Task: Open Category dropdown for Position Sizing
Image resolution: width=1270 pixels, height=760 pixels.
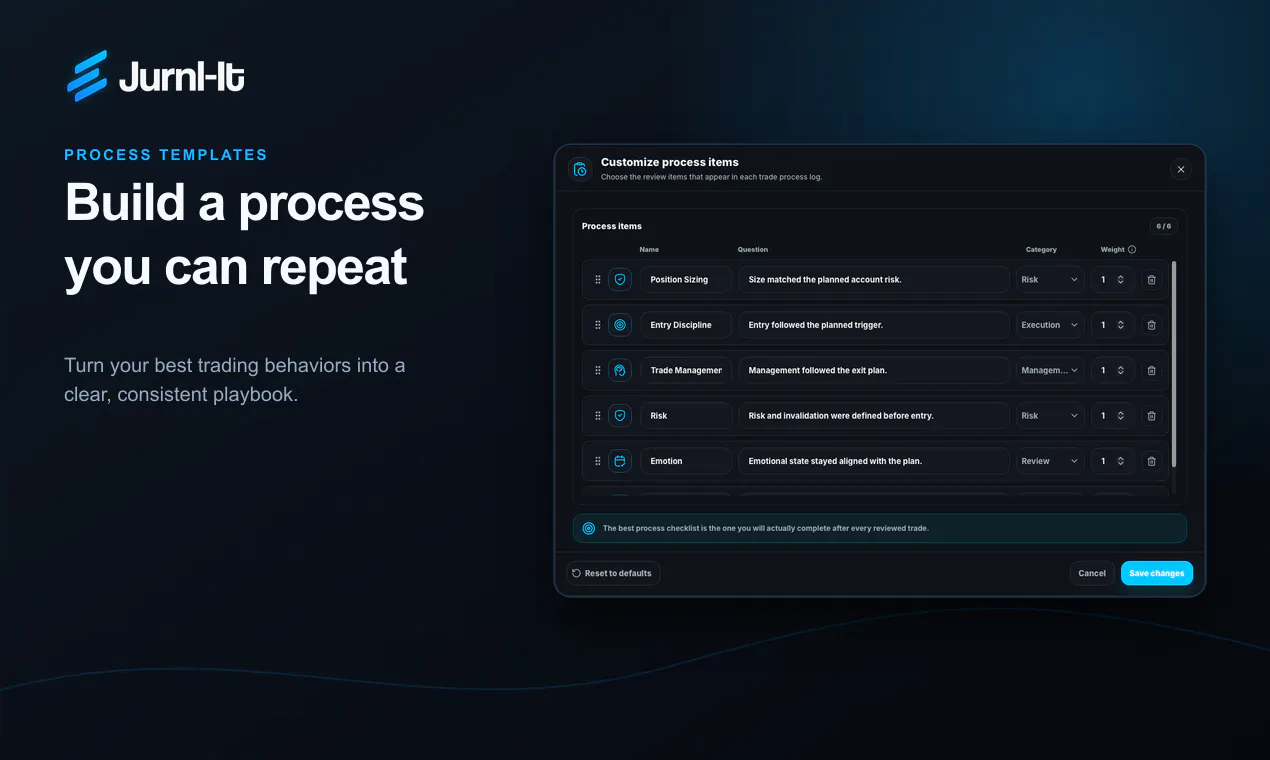Action: 1050,280
